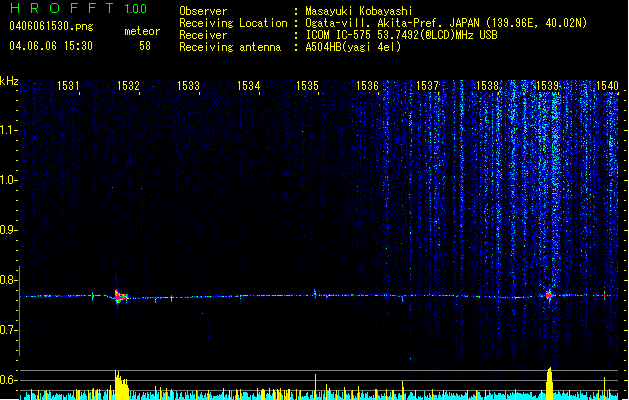
Task: Click the 1531 time marker
Action: coord(68,86)
